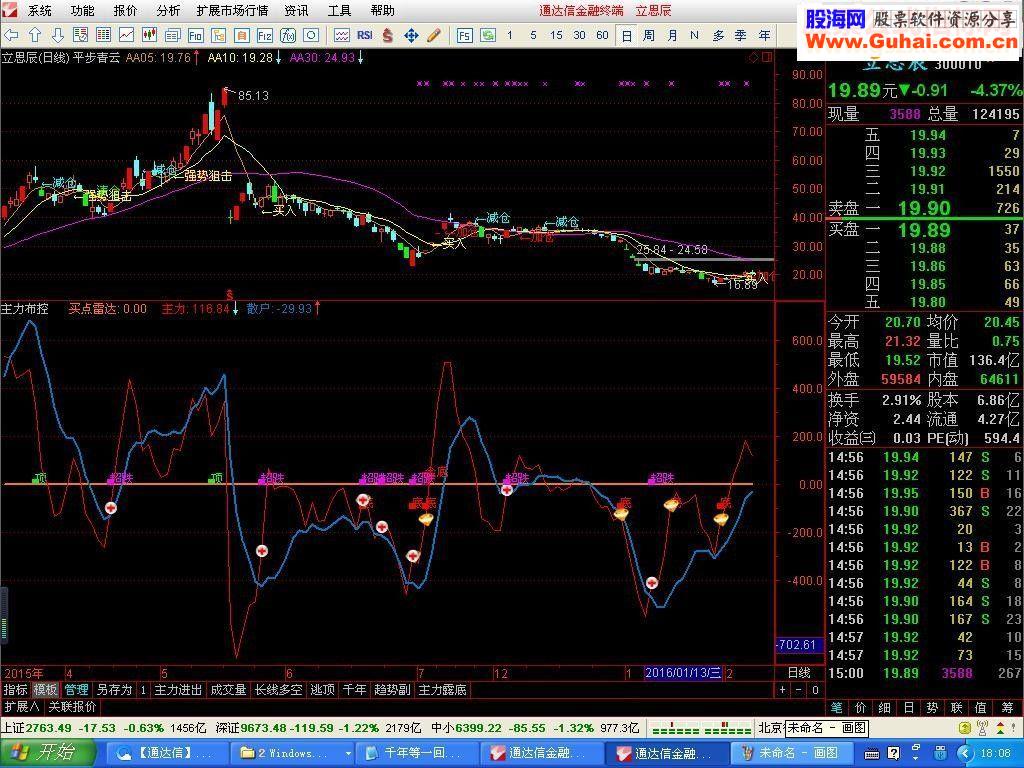The image size is (1024, 768).
Task: Open the 资讯 menu
Action: (x=296, y=10)
